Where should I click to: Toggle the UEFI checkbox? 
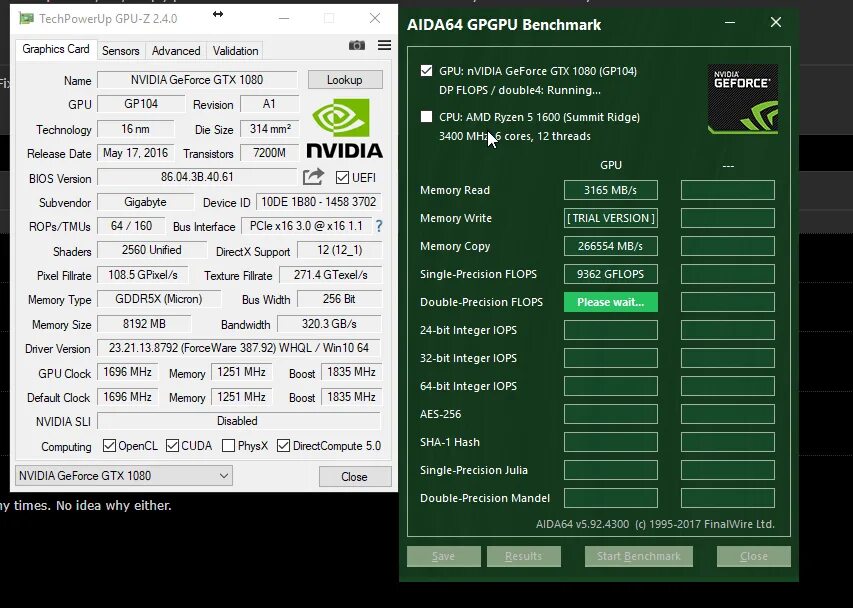click(x=342, y=178)
